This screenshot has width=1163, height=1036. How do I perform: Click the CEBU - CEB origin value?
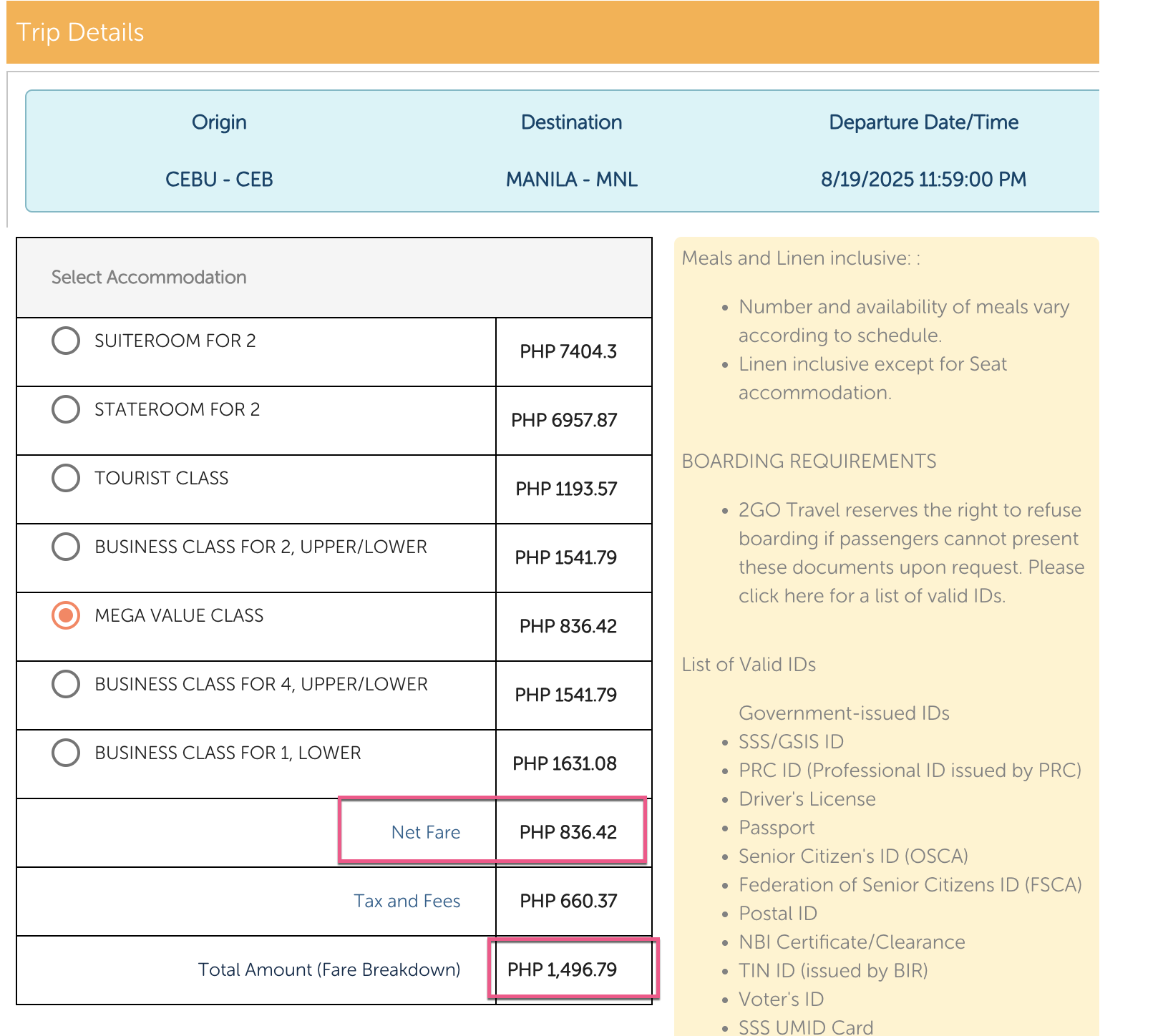click(x=219, y=179)
